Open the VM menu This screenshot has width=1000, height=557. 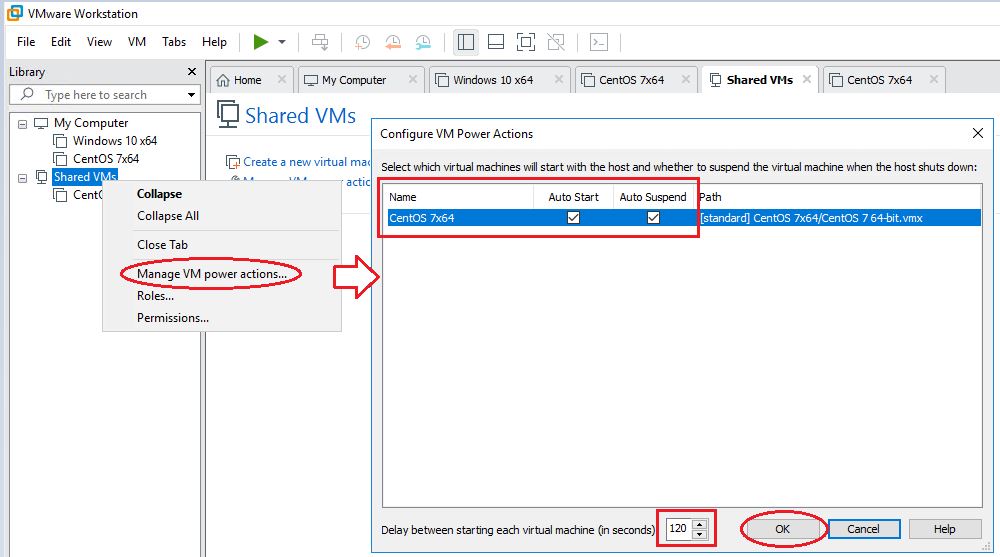(136, 42)
